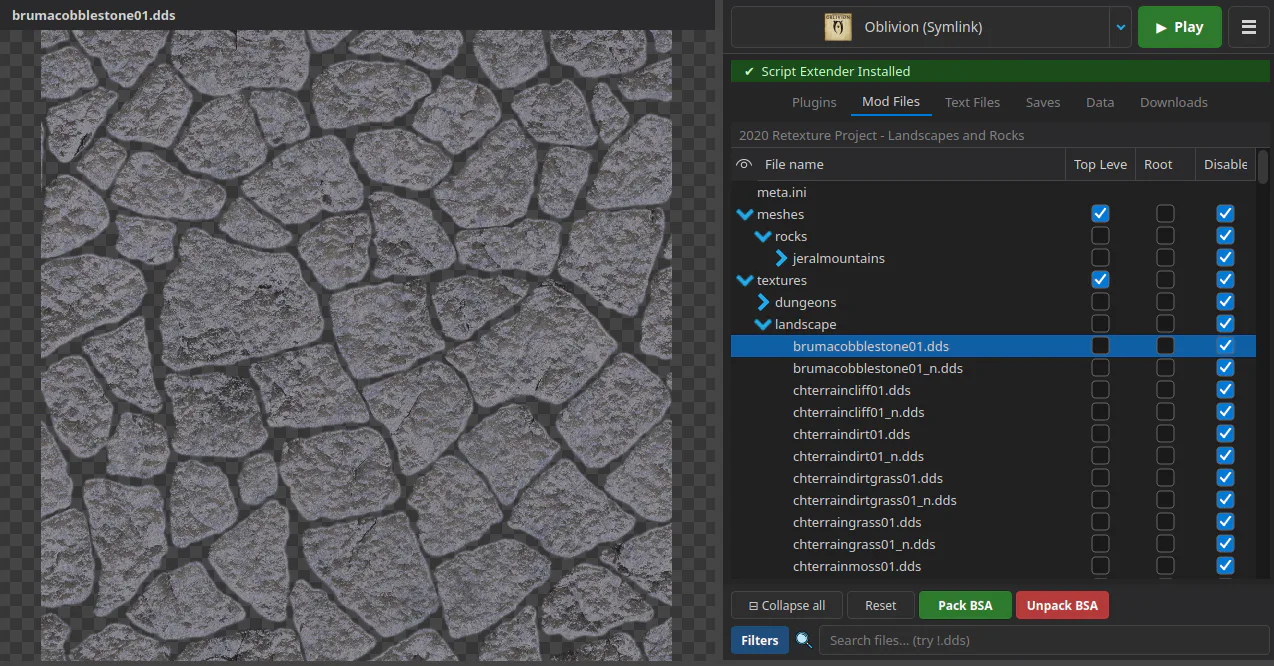Toggle Disable checkbox for the rocks row
1274x666 pixels.
[x=1225, y=236]
